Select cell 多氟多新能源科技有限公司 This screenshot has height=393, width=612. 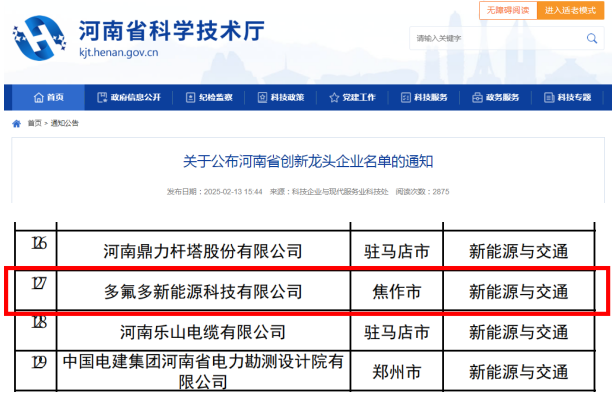pyautogui.click(x=203, y=292)
